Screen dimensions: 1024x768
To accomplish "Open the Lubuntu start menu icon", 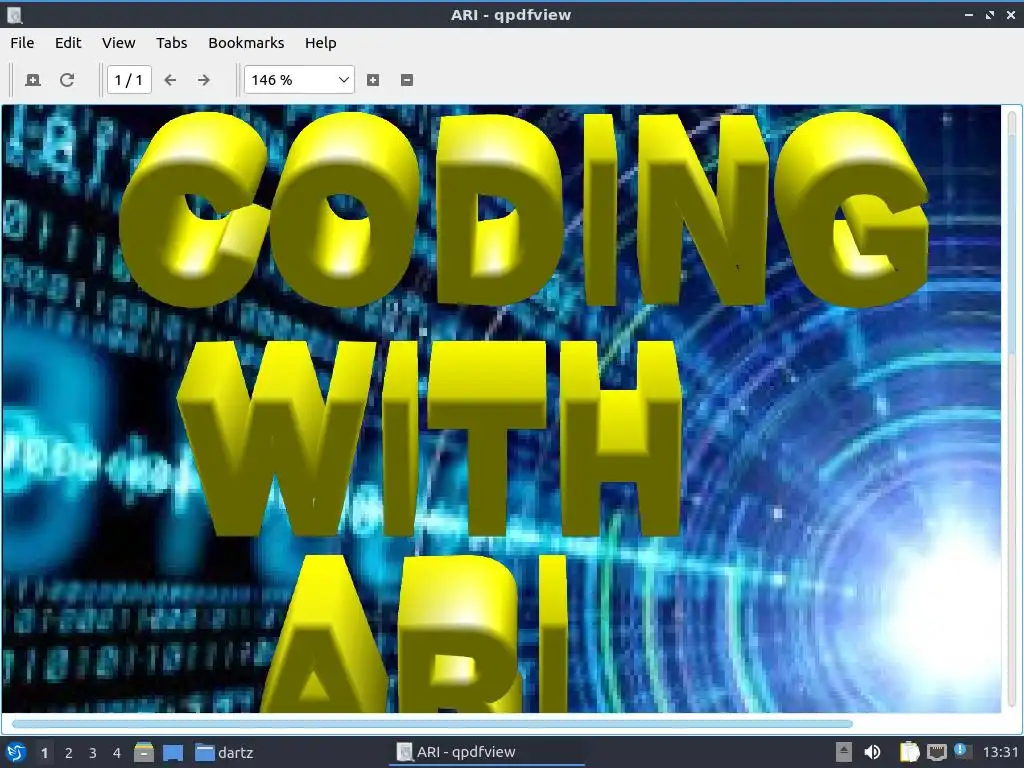I will [x=16, y=752].
